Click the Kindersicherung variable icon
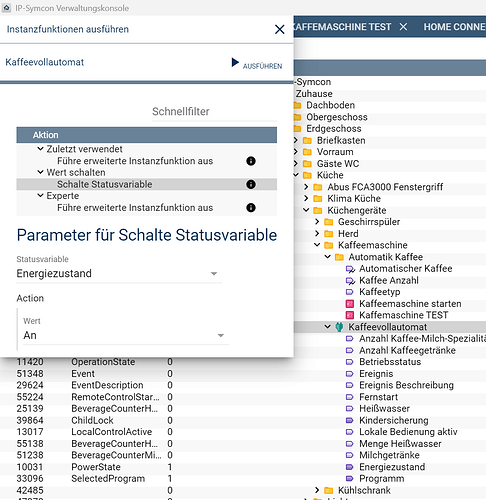The image size is (486, 500). click(x=349, y=420)
